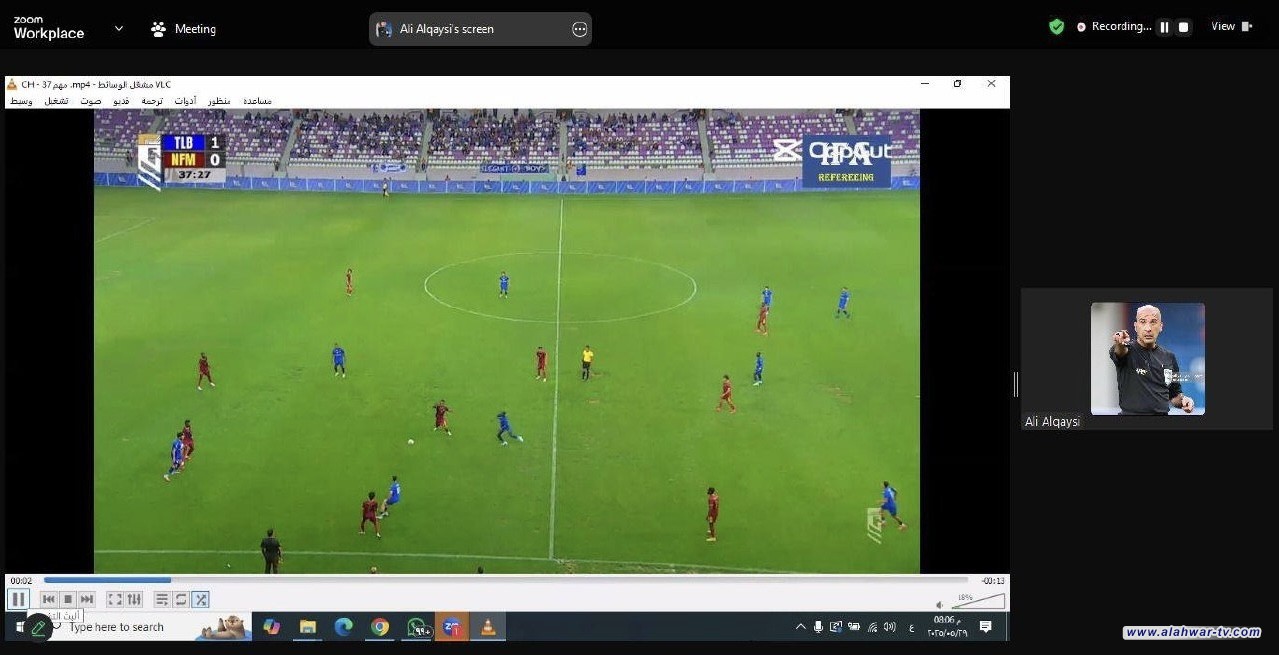1279x655 pixels.
Task: Pause the VLC video playback
Action: pos(18,599)
